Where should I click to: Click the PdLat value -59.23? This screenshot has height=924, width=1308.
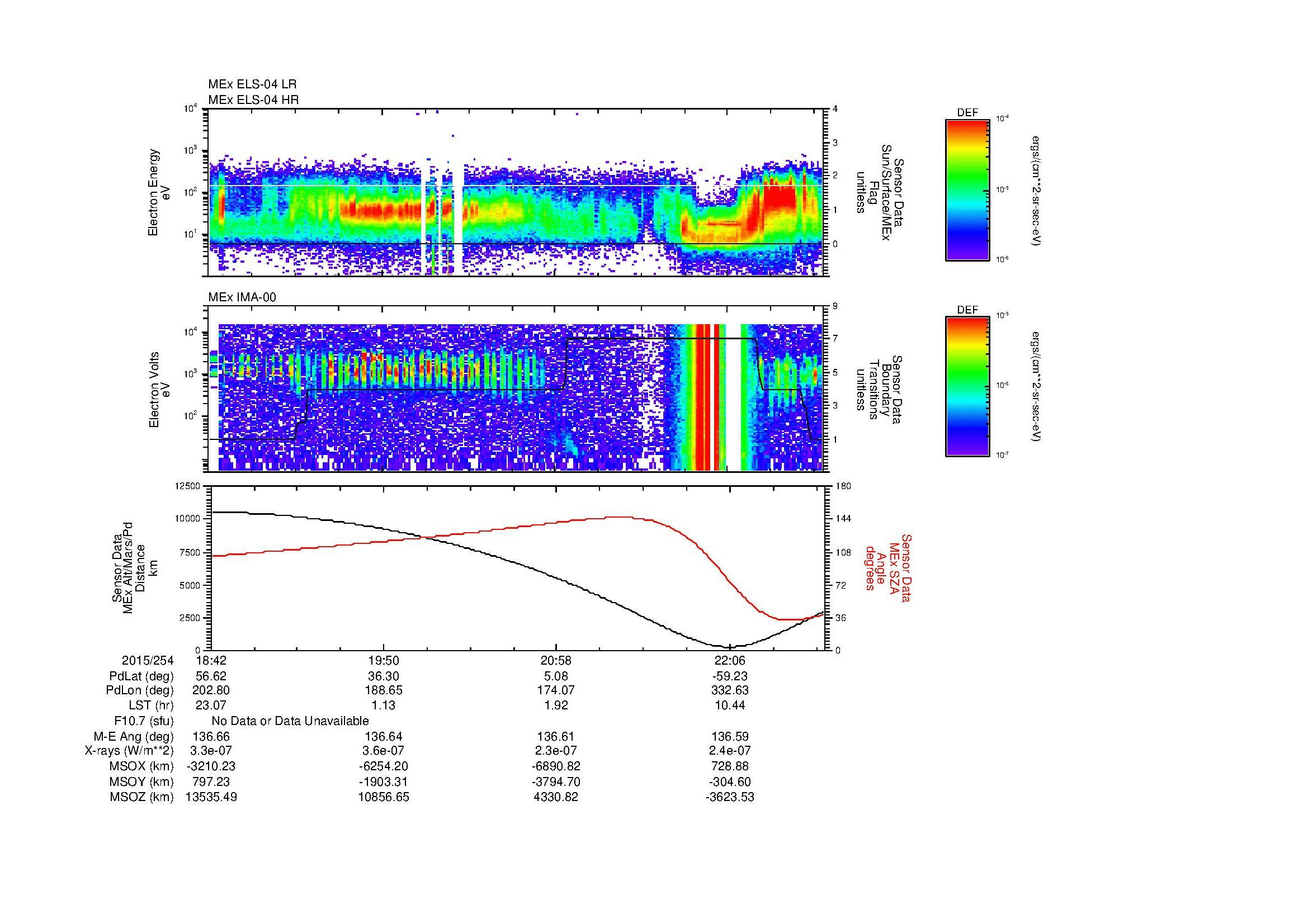(730, 676)
